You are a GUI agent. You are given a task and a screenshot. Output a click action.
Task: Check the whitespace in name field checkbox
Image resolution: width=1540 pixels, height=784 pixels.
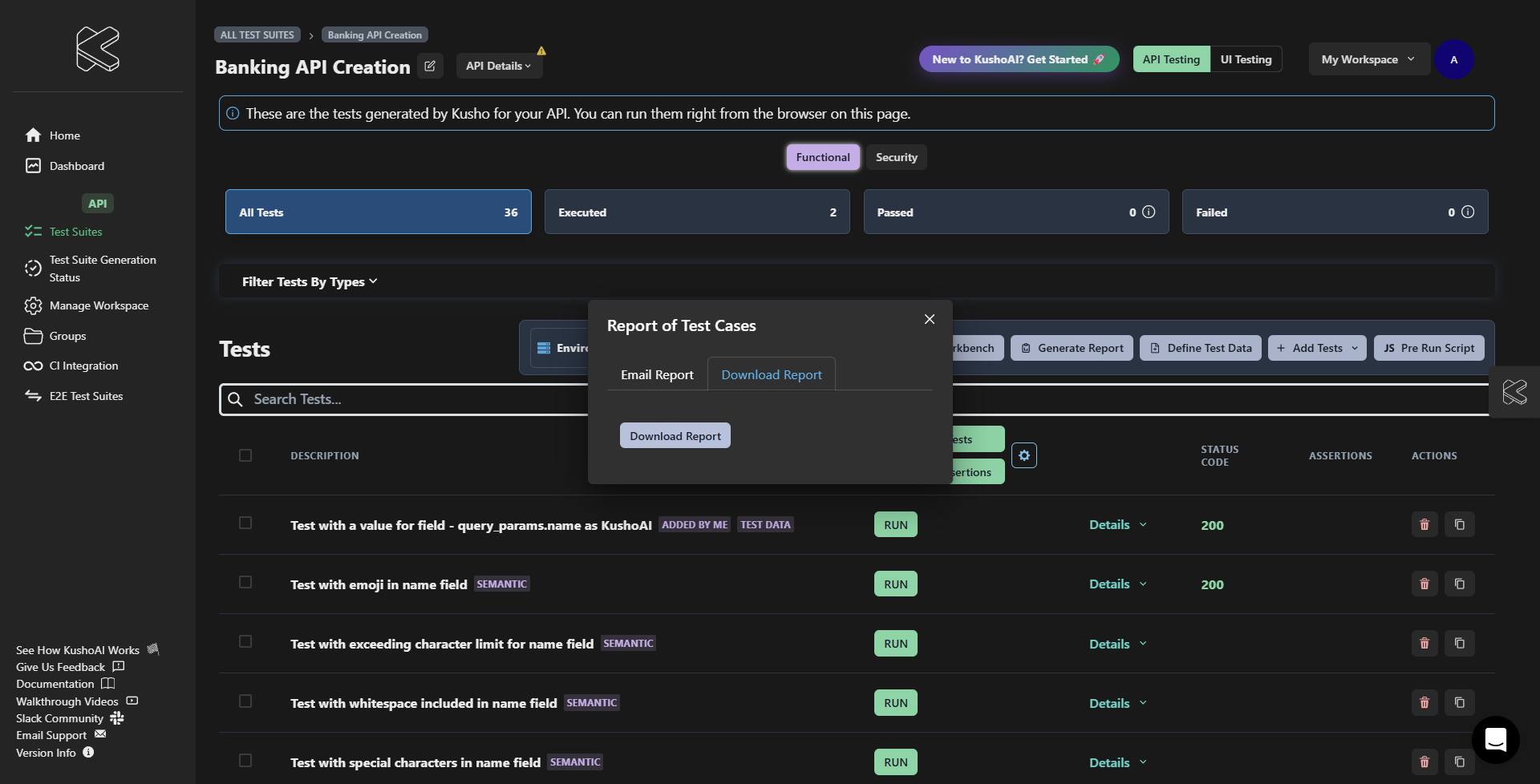[245, 701]
